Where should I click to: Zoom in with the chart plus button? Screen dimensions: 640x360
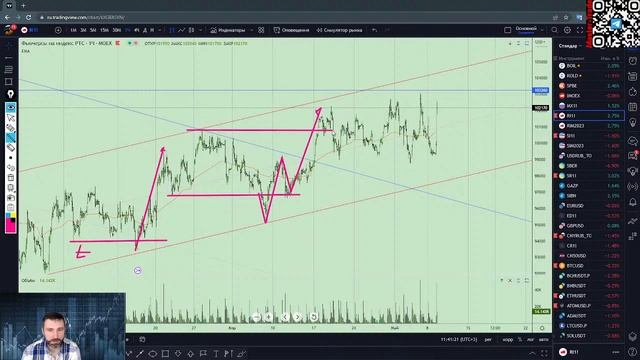pyautogui.click(x=269, y=317)
